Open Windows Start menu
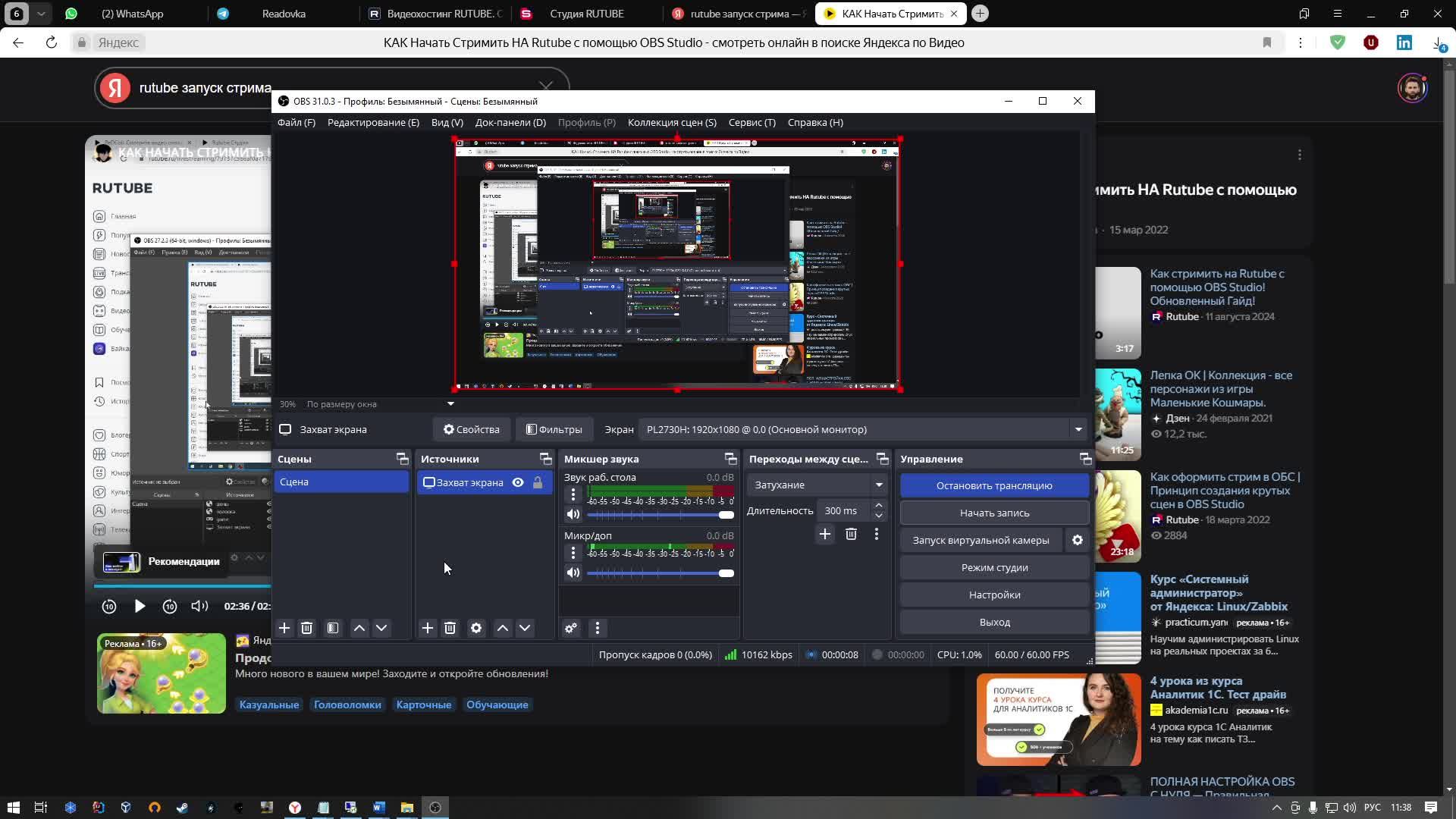 pyautogui.click(x=13, y=808)
